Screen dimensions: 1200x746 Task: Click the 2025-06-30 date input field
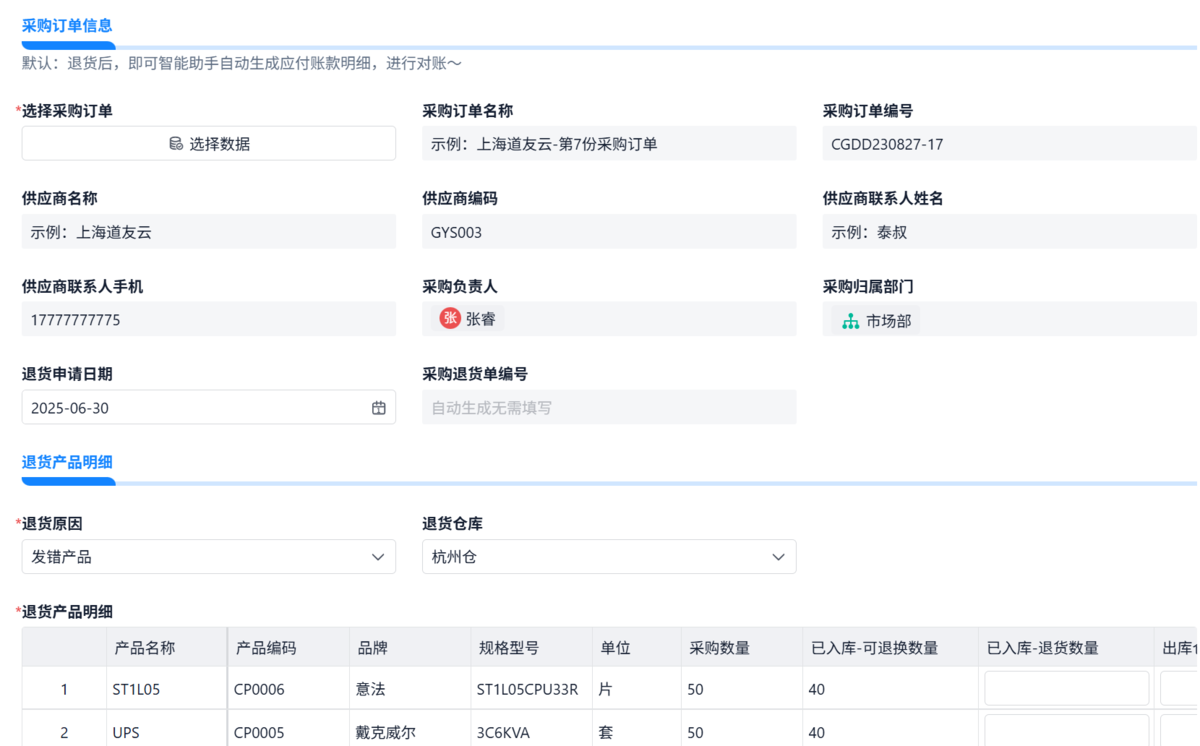click(x=195, y=408)
